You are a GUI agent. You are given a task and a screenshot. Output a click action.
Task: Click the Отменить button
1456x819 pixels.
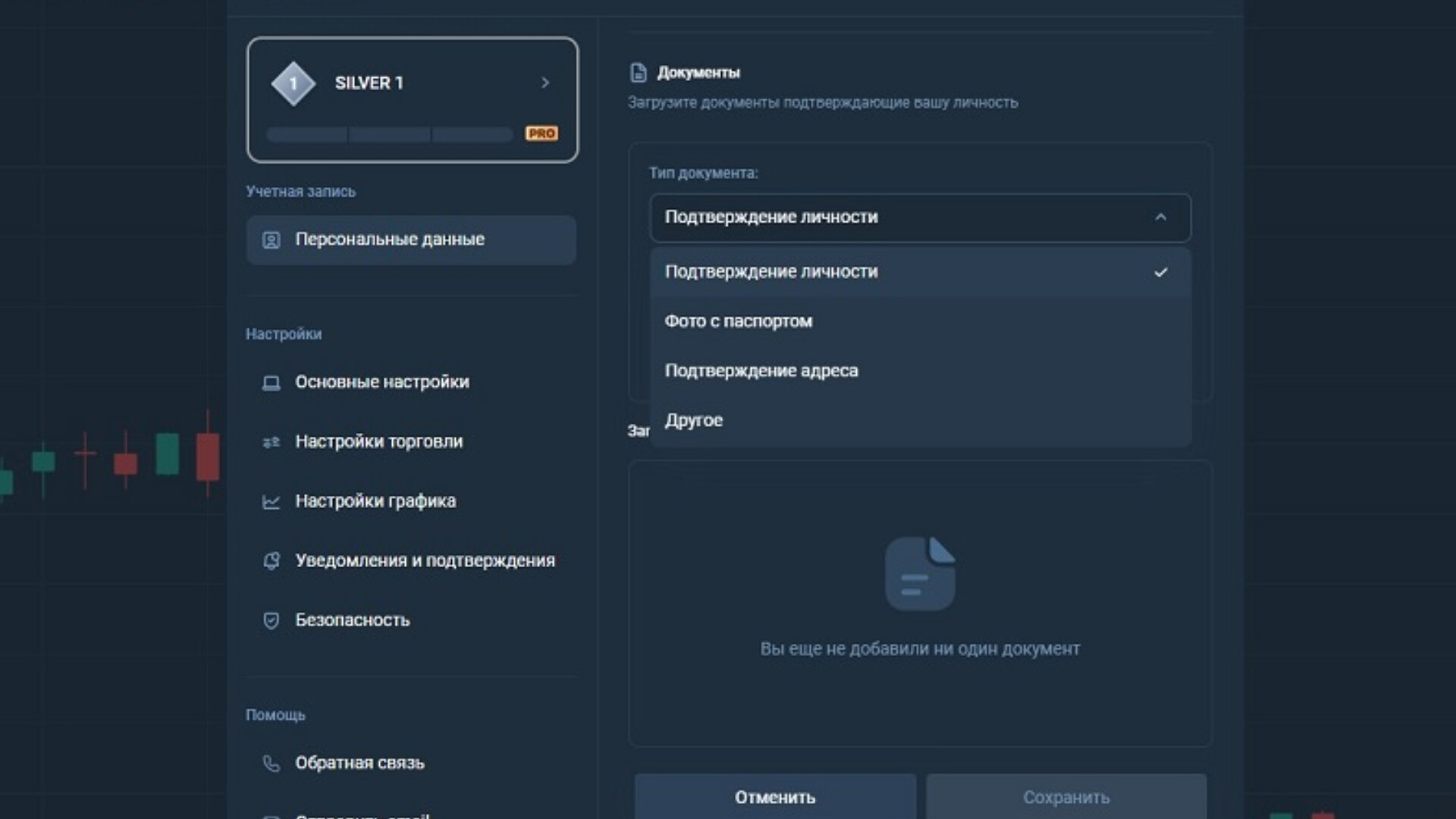(775, 796)
